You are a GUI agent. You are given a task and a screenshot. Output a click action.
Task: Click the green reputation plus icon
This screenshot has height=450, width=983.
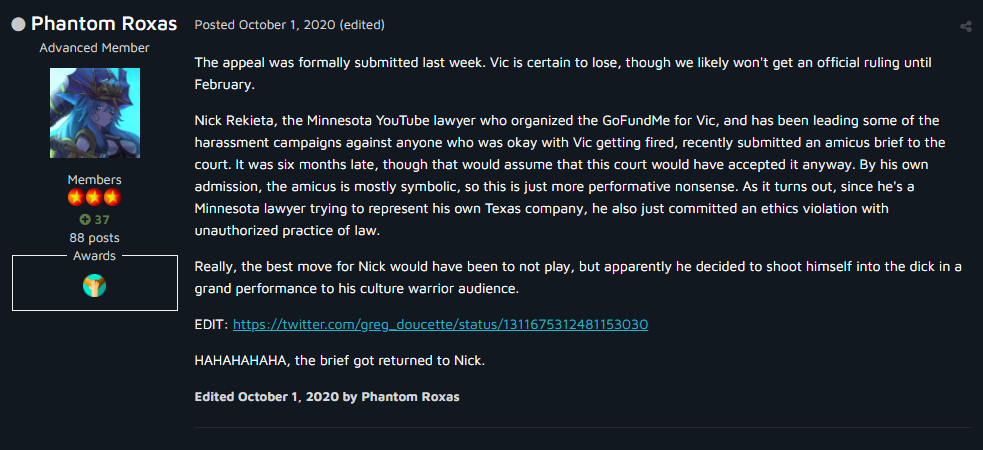click(x=83, y=219)
